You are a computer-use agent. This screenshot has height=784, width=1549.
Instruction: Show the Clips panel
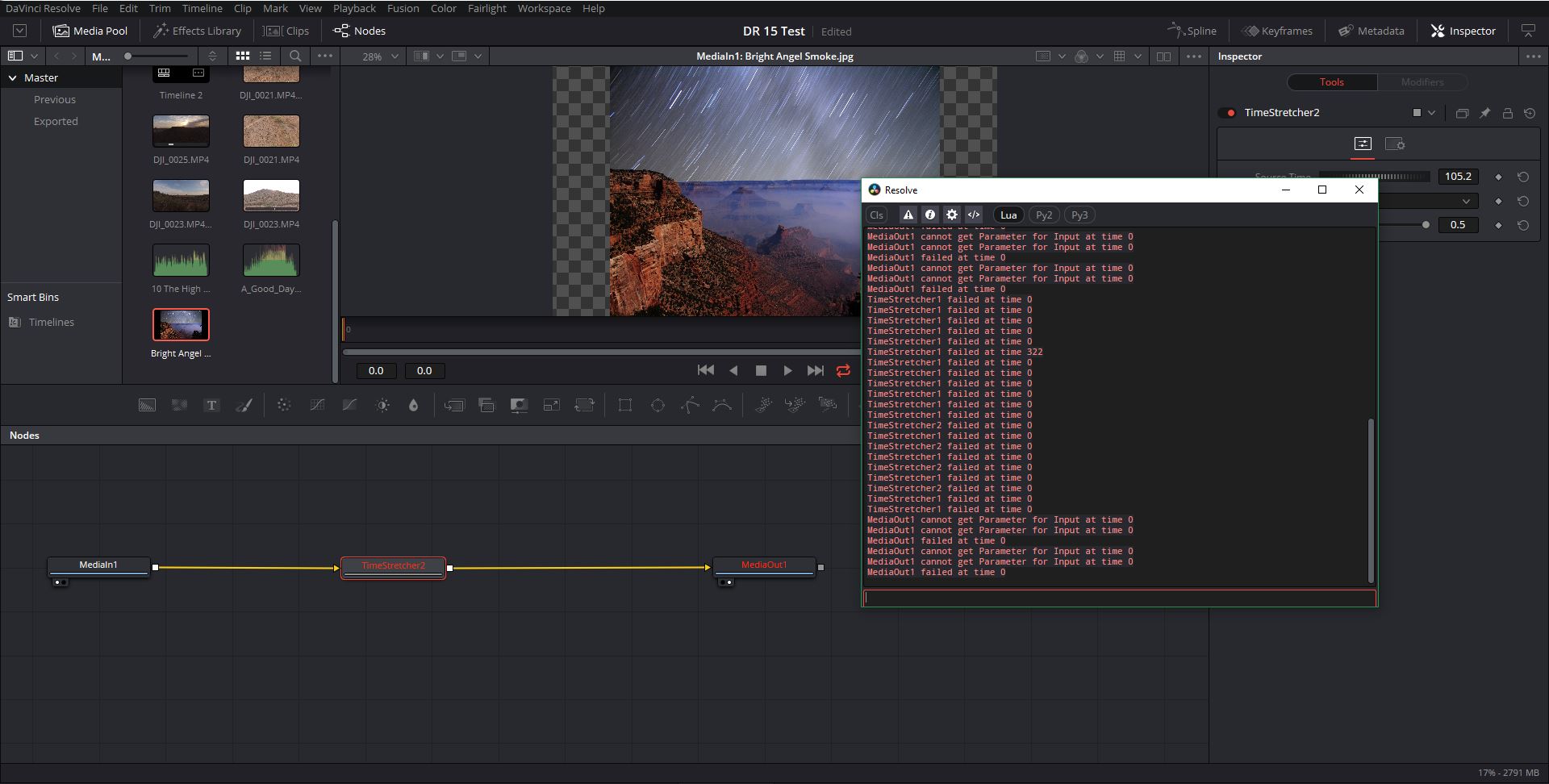[x=287, y=31]
